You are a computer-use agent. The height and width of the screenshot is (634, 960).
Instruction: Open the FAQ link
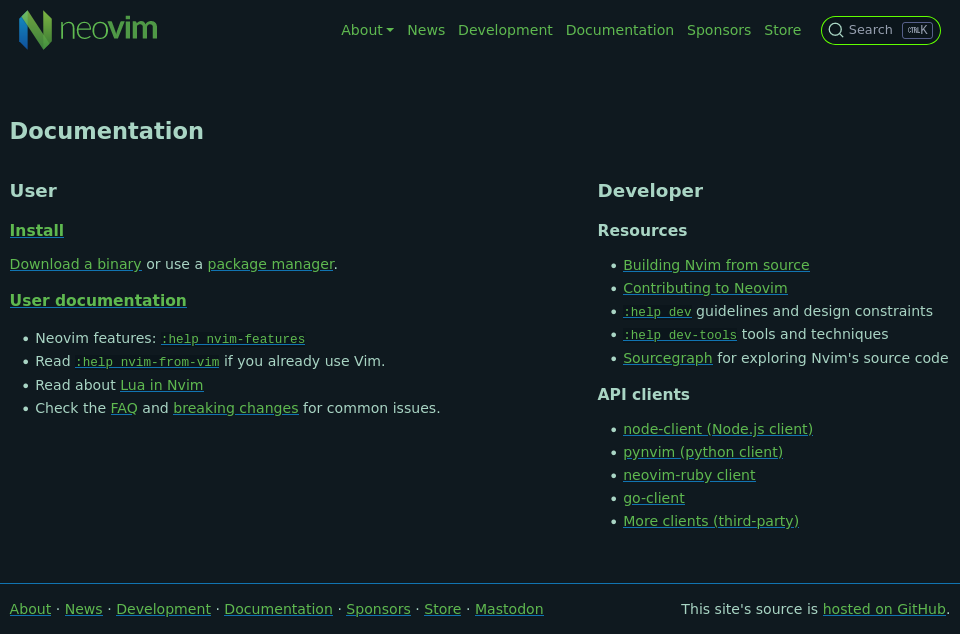pos(123,408)
